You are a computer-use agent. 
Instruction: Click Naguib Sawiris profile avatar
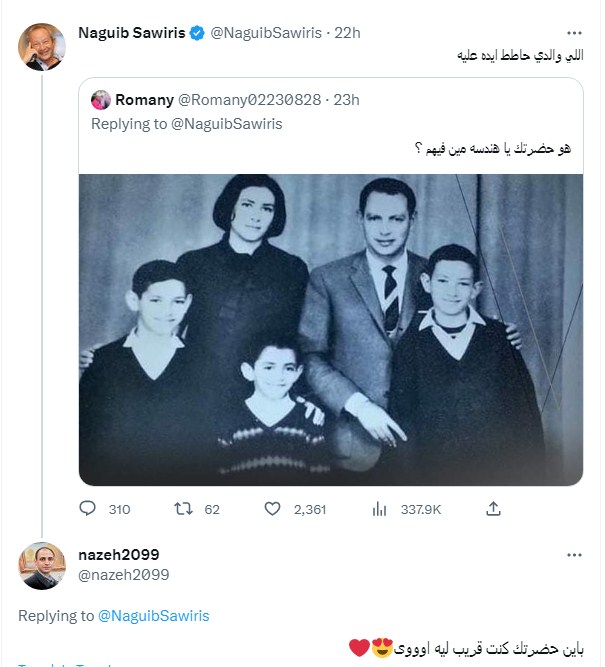42,46
